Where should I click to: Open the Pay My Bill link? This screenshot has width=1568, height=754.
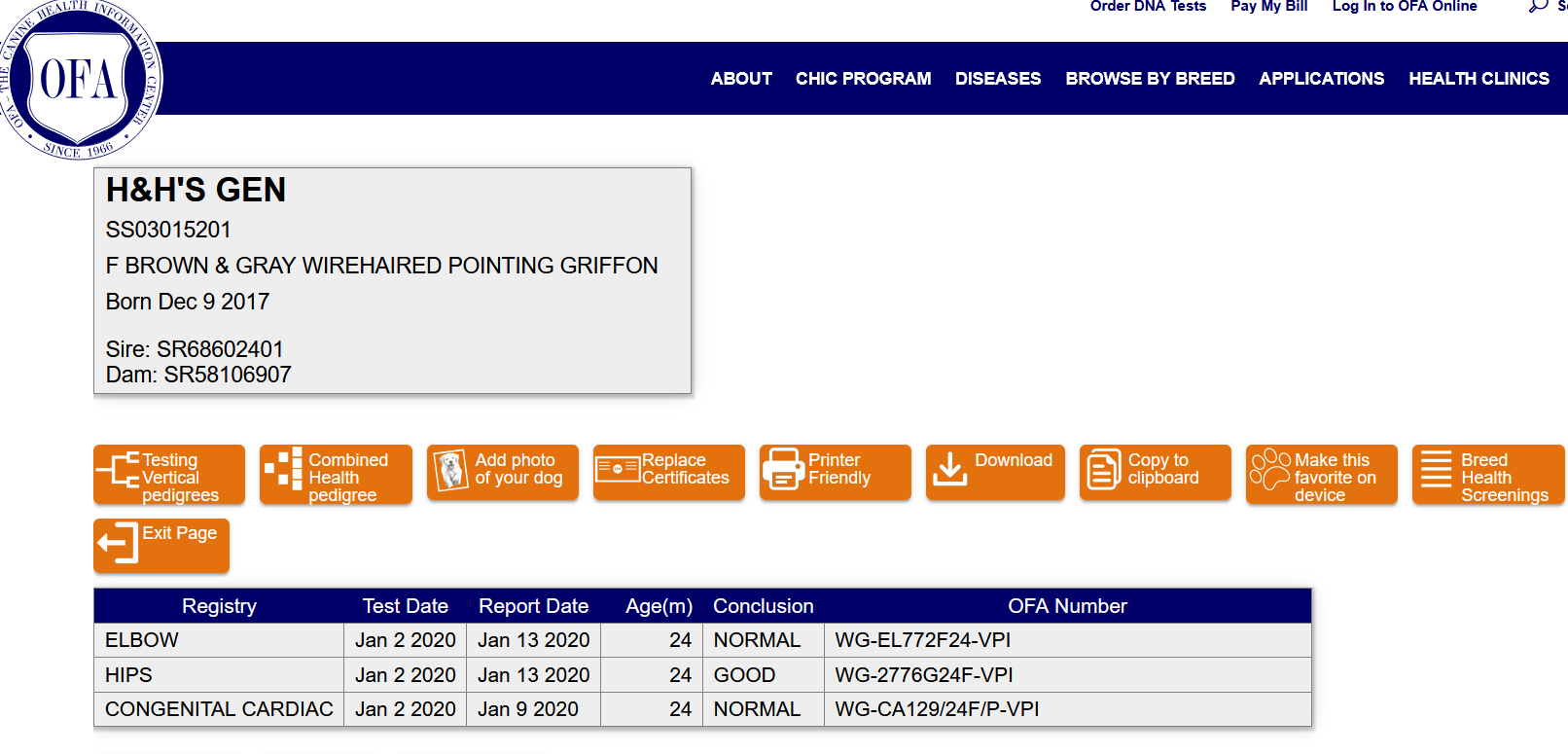[1268, 7]
